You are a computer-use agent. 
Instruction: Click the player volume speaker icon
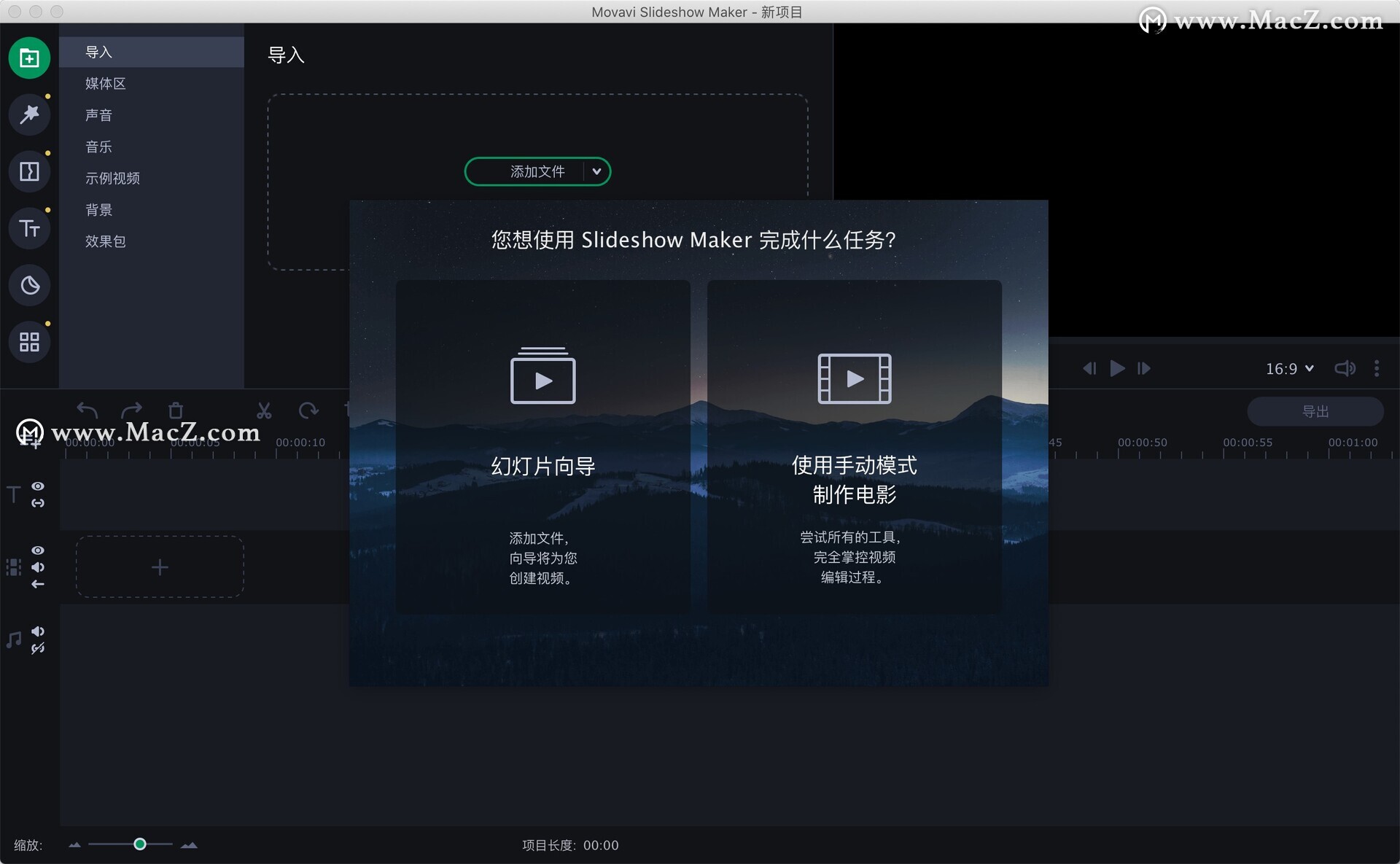pos(1345,368)
